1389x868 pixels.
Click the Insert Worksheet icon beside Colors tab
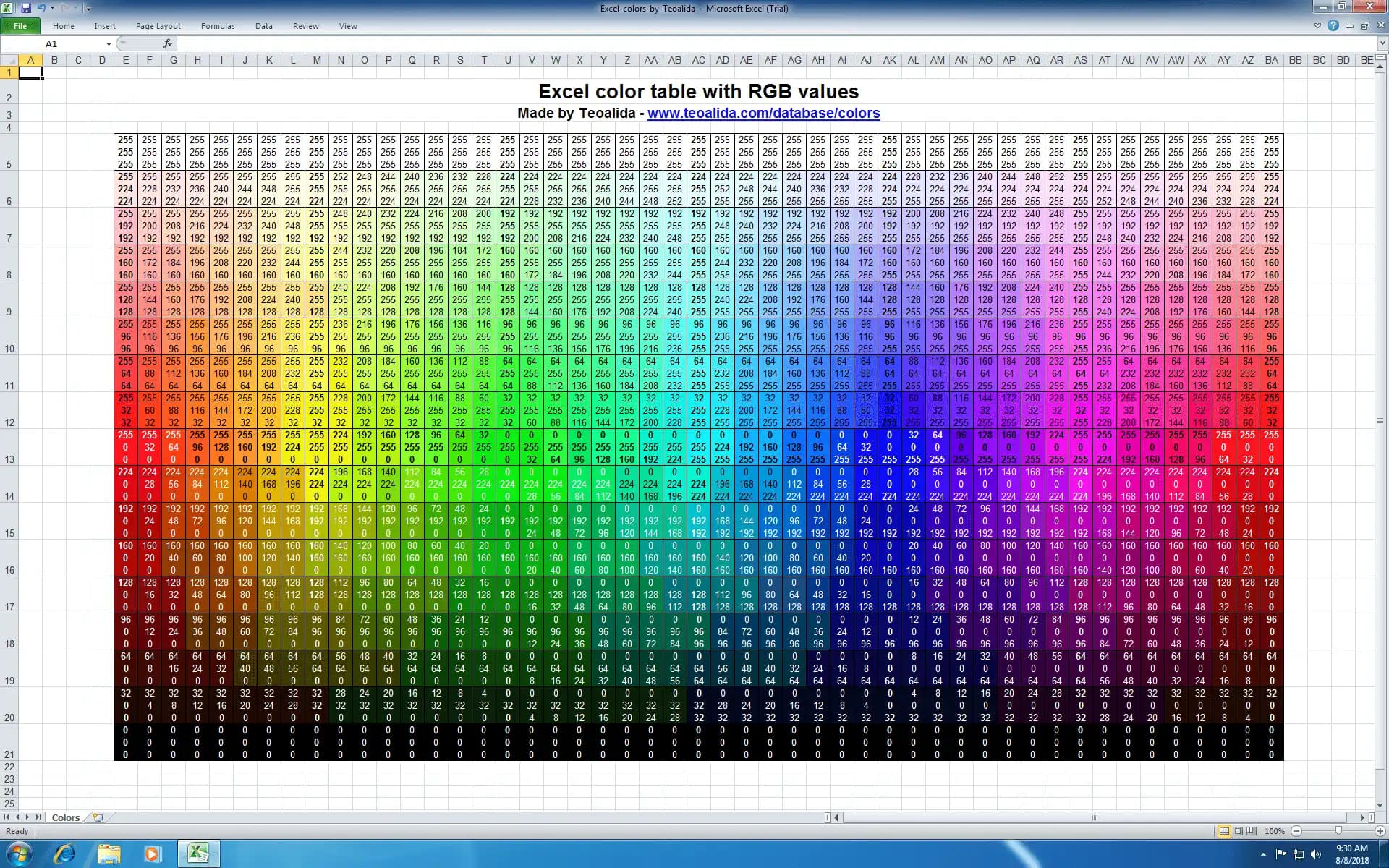coord(98,817)
